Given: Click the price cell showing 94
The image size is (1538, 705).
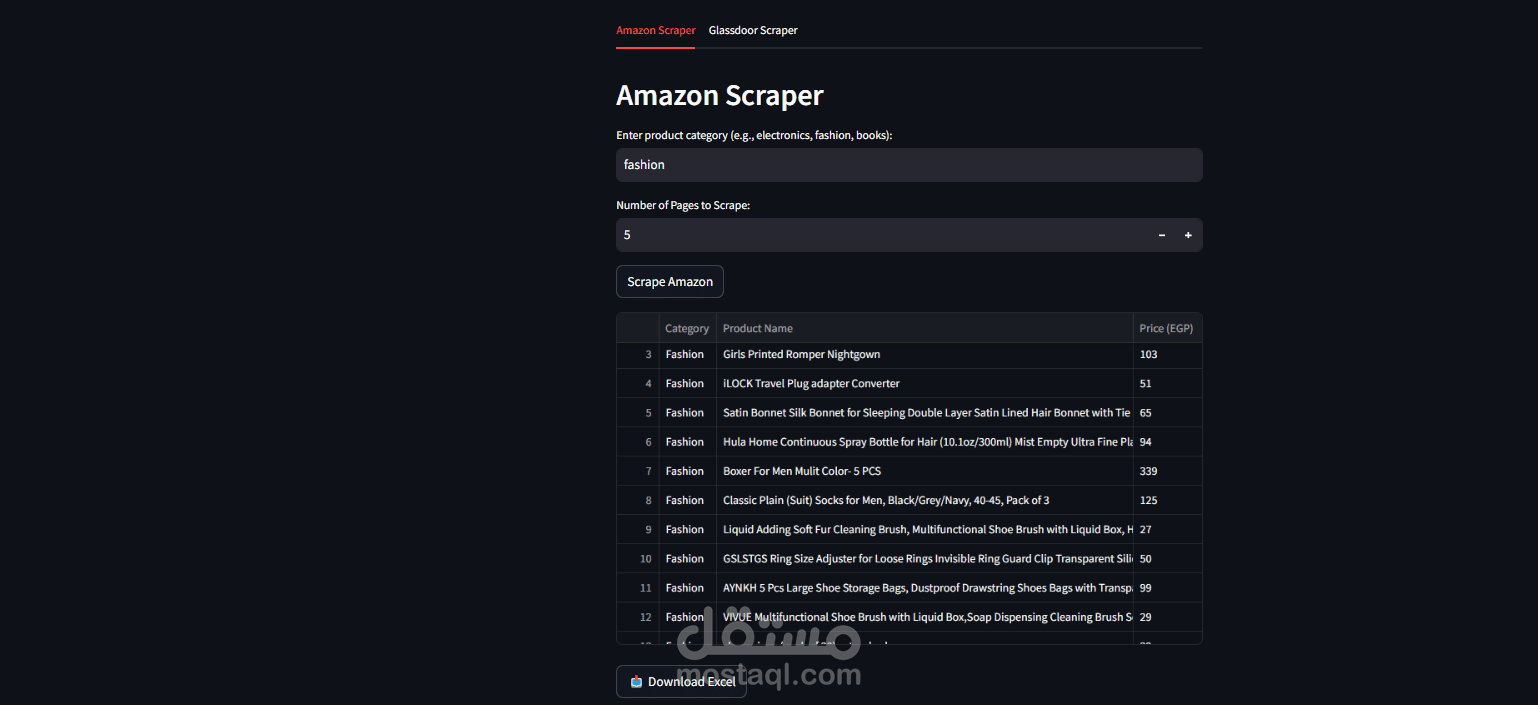Looking at the screenshot, I should (x=1167, y=442).
